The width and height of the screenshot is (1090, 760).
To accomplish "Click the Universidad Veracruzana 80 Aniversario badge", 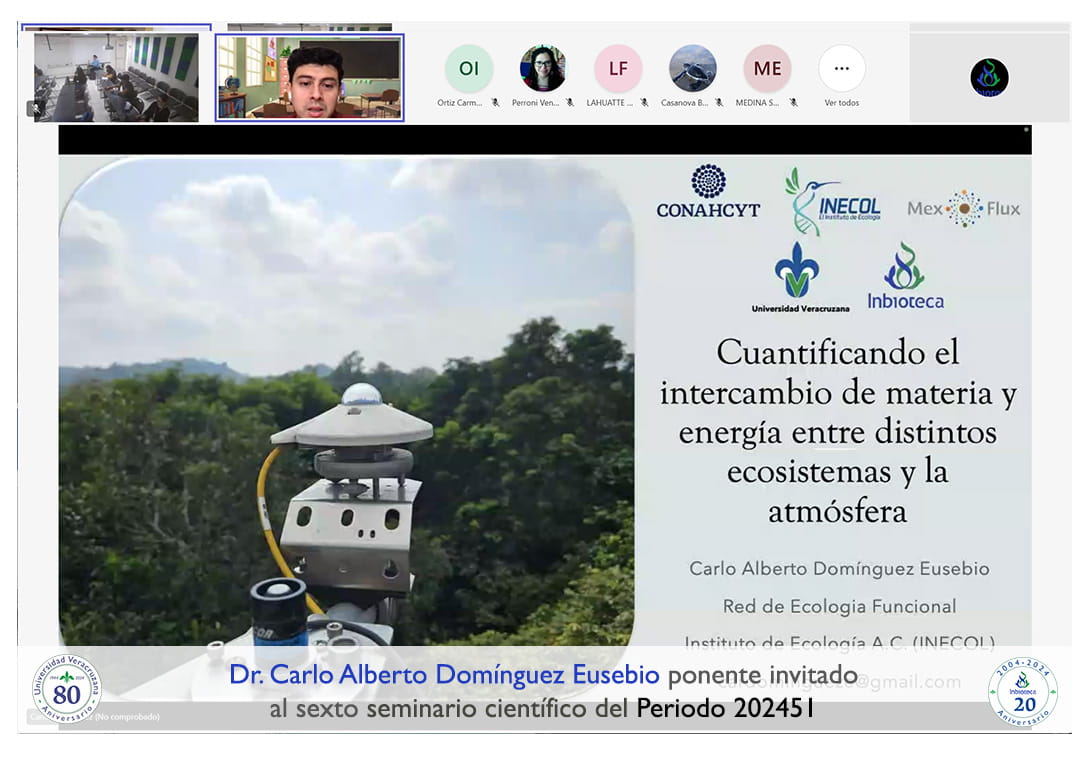I will (66, 689).
